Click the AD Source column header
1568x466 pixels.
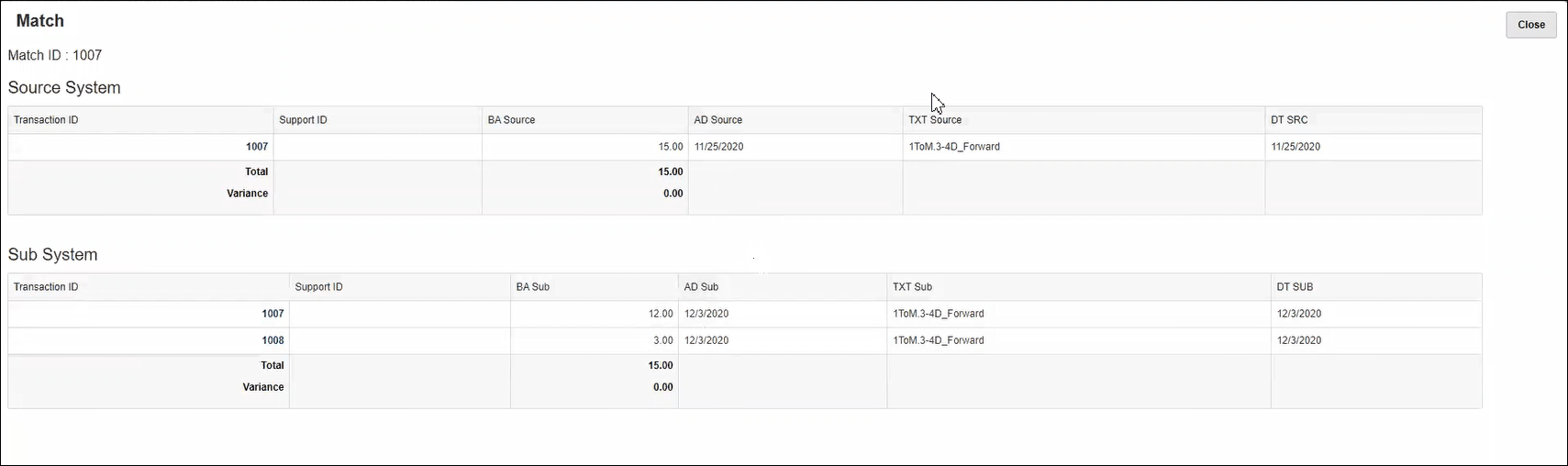(717, 120)
